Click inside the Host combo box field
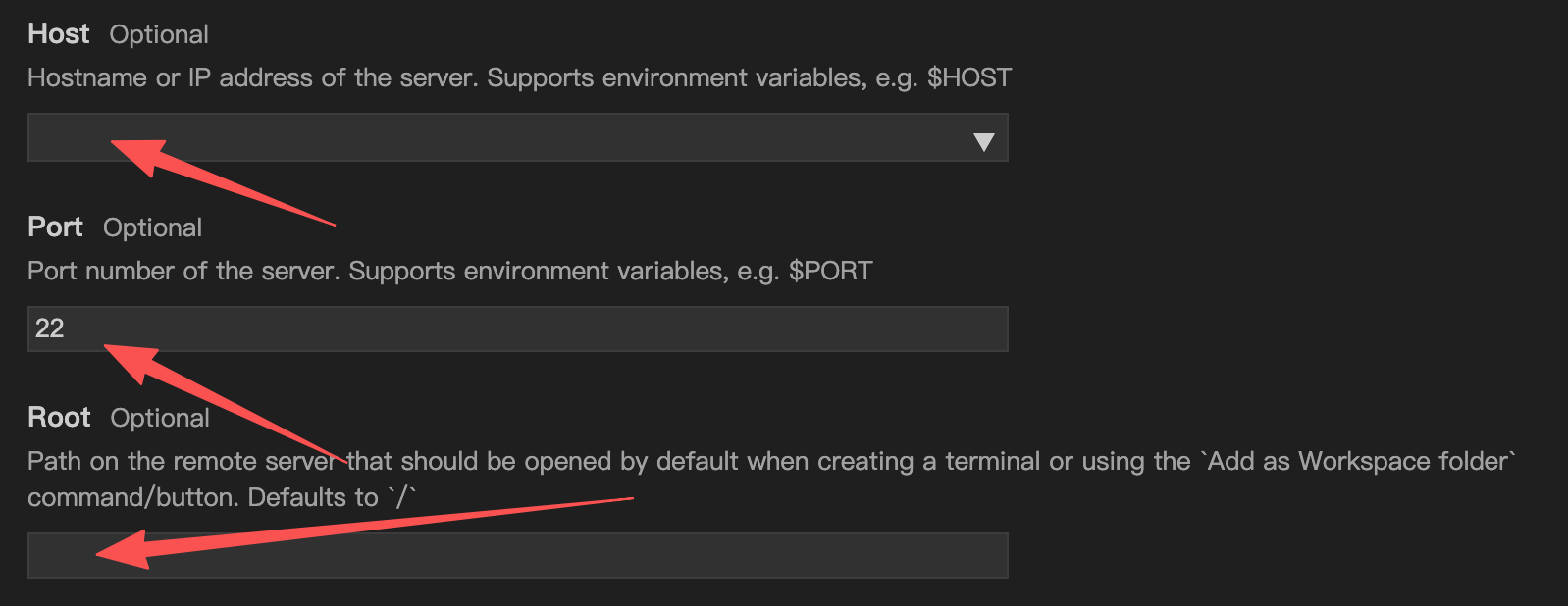Image resolution: width=1568 pixels, height=606 pixels. click(491, 138)
